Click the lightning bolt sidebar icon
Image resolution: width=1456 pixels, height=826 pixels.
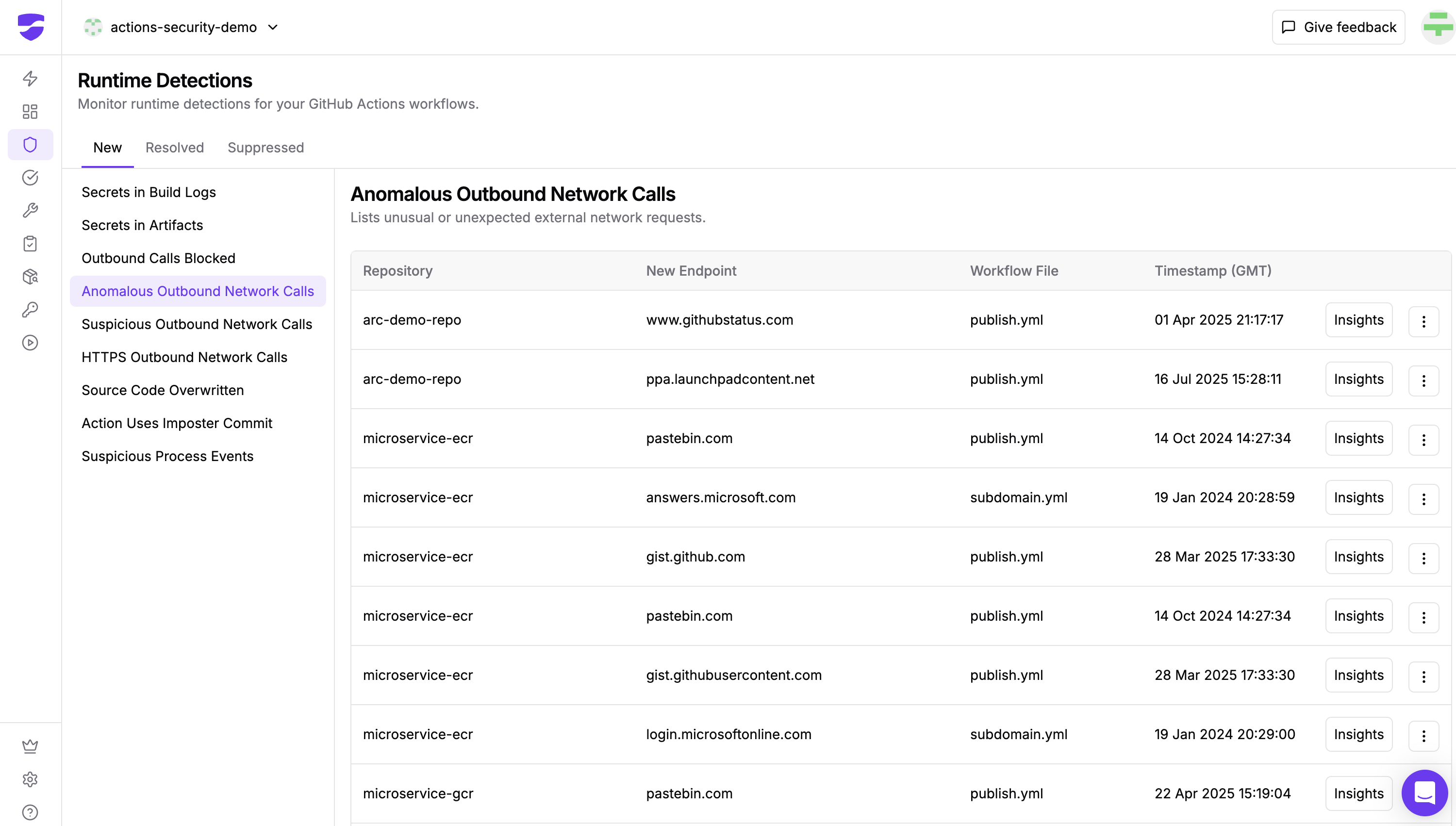[x=30, y=78]
